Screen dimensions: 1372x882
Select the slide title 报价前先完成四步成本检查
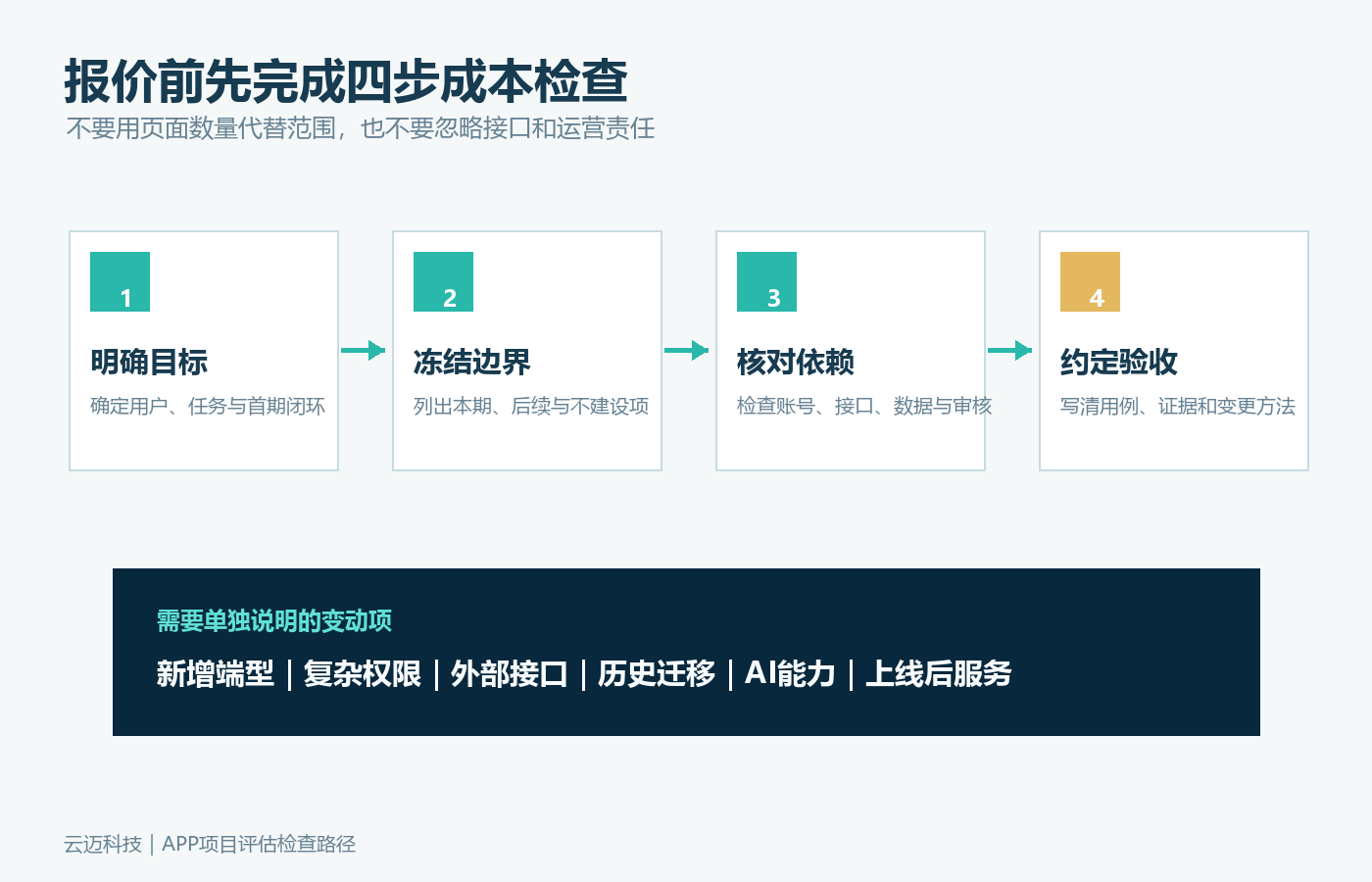coord(346,81)
